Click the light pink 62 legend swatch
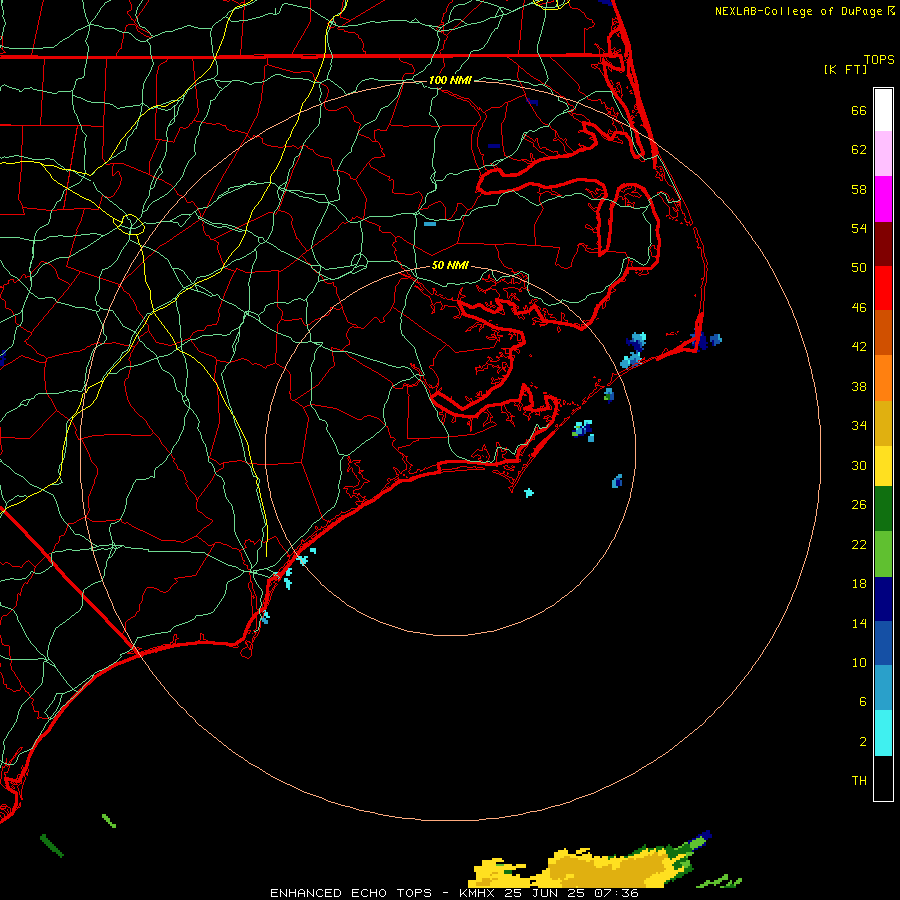This screenshot has width=900, height=900. 883,154
